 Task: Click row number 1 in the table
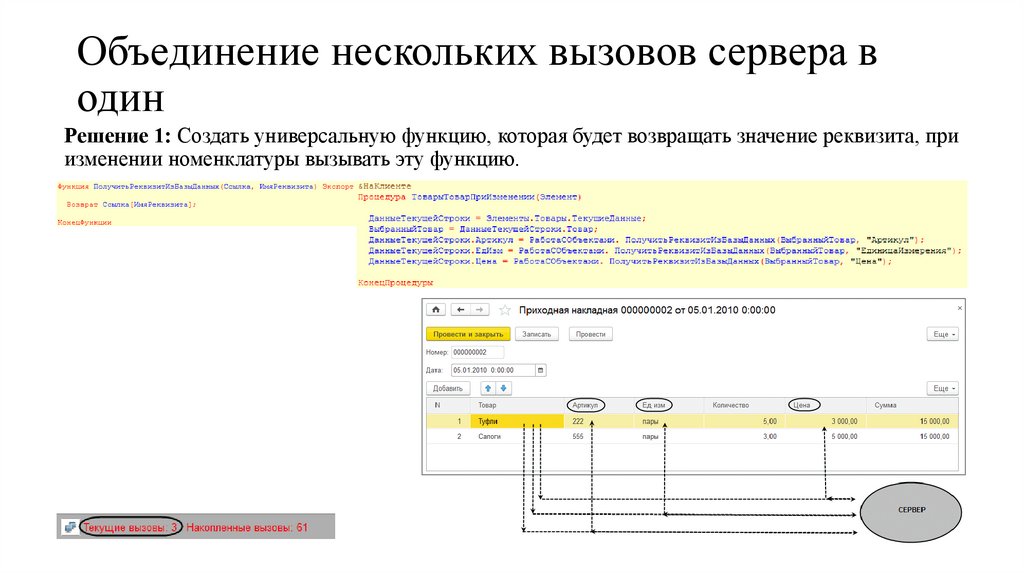click(459, 421)
